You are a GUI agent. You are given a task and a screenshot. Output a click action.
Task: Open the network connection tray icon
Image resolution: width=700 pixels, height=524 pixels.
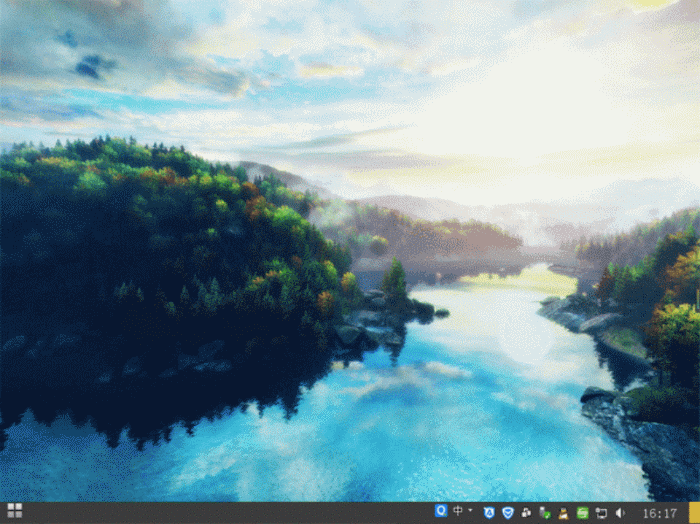601,513
